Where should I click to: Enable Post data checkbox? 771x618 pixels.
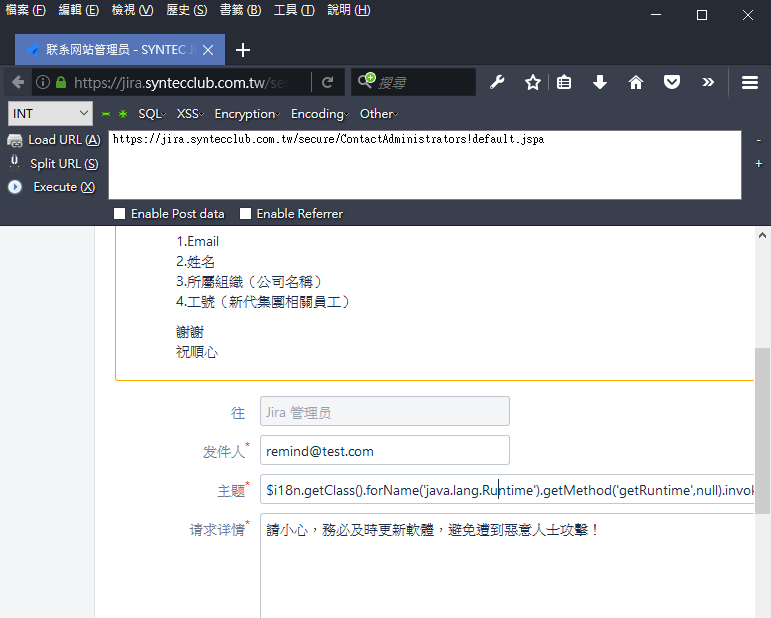pyautogui.click(x=119, y=213)
